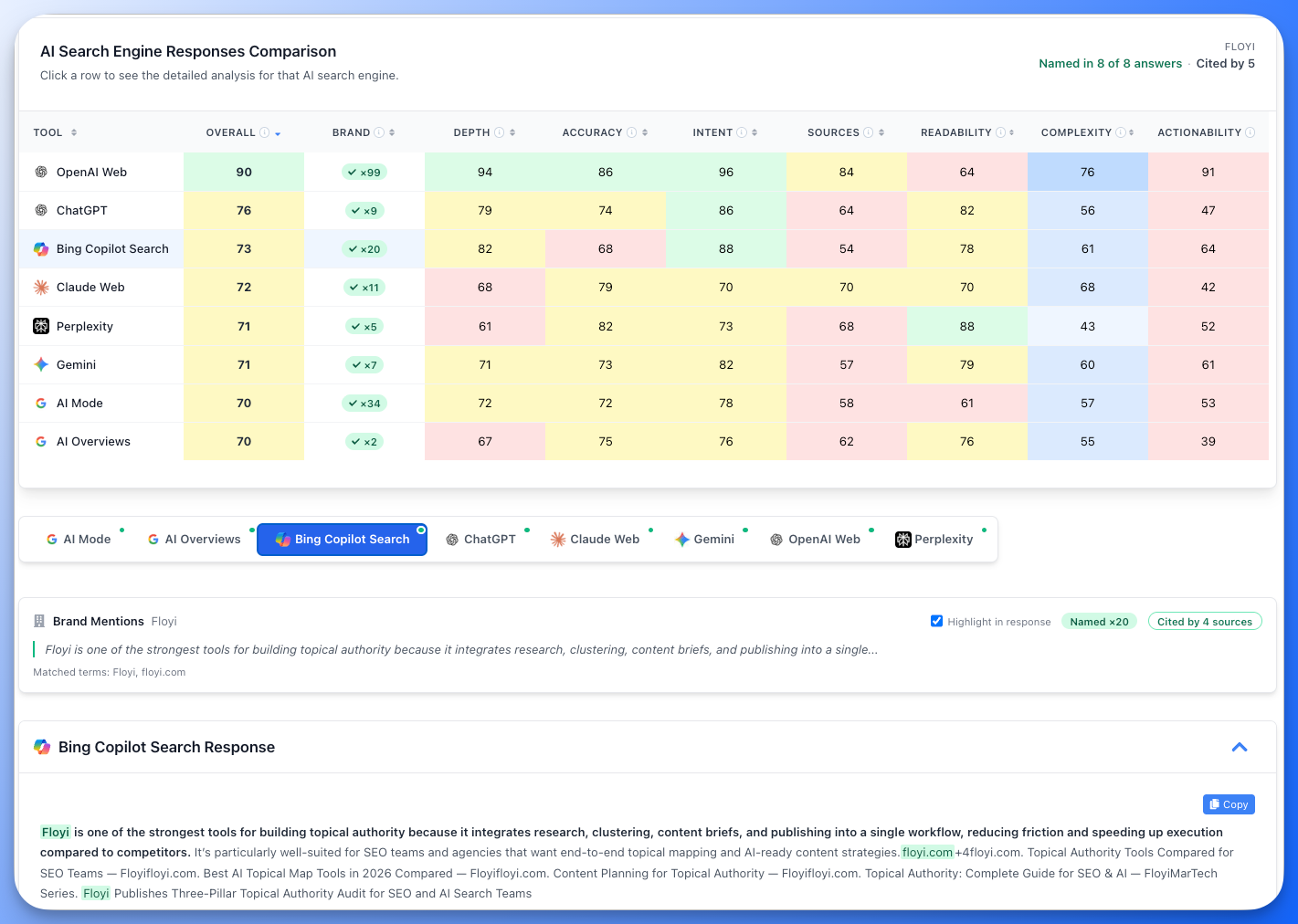Click the Perplexity logo icon in table row
The image size is (1298, 924).
[41, 326]
